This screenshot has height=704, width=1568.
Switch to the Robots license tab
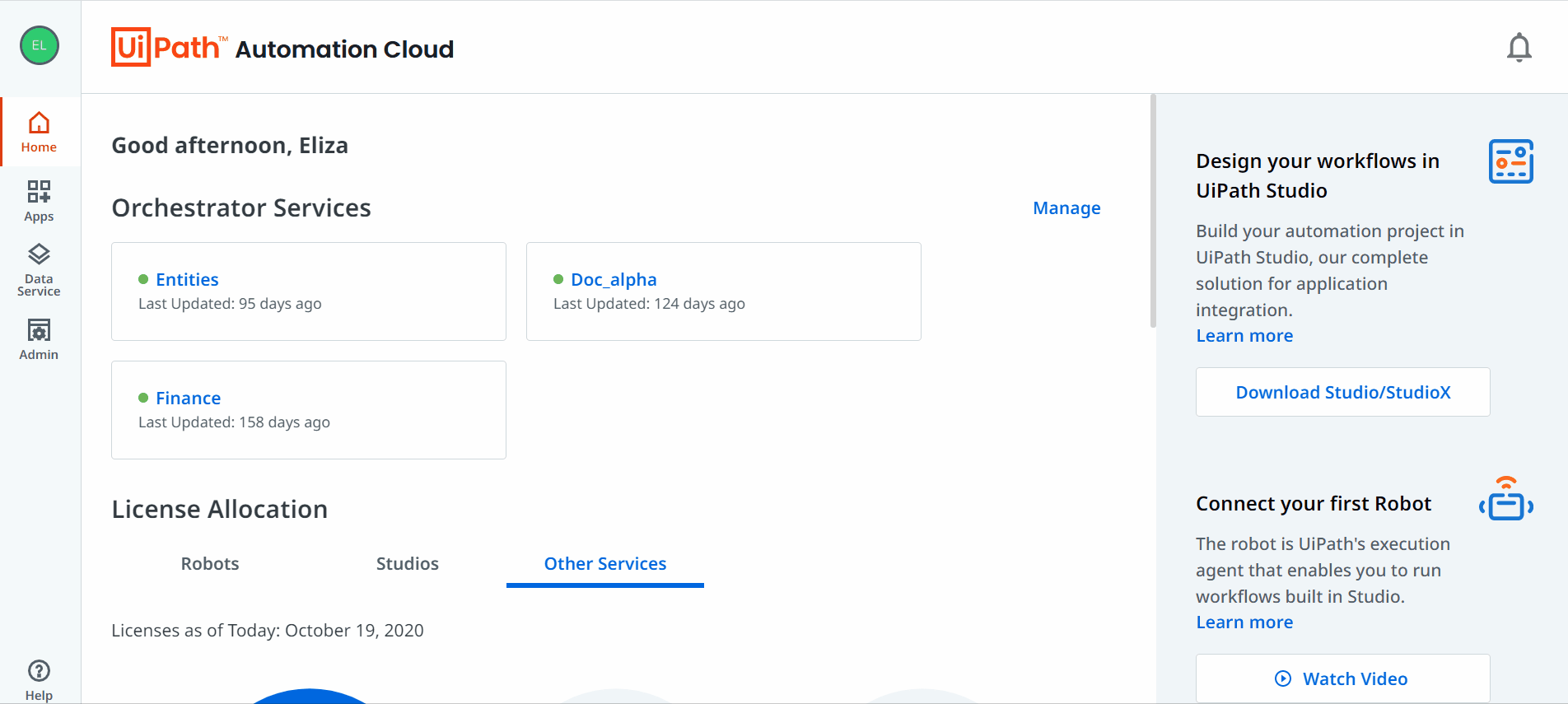point(210,564)
